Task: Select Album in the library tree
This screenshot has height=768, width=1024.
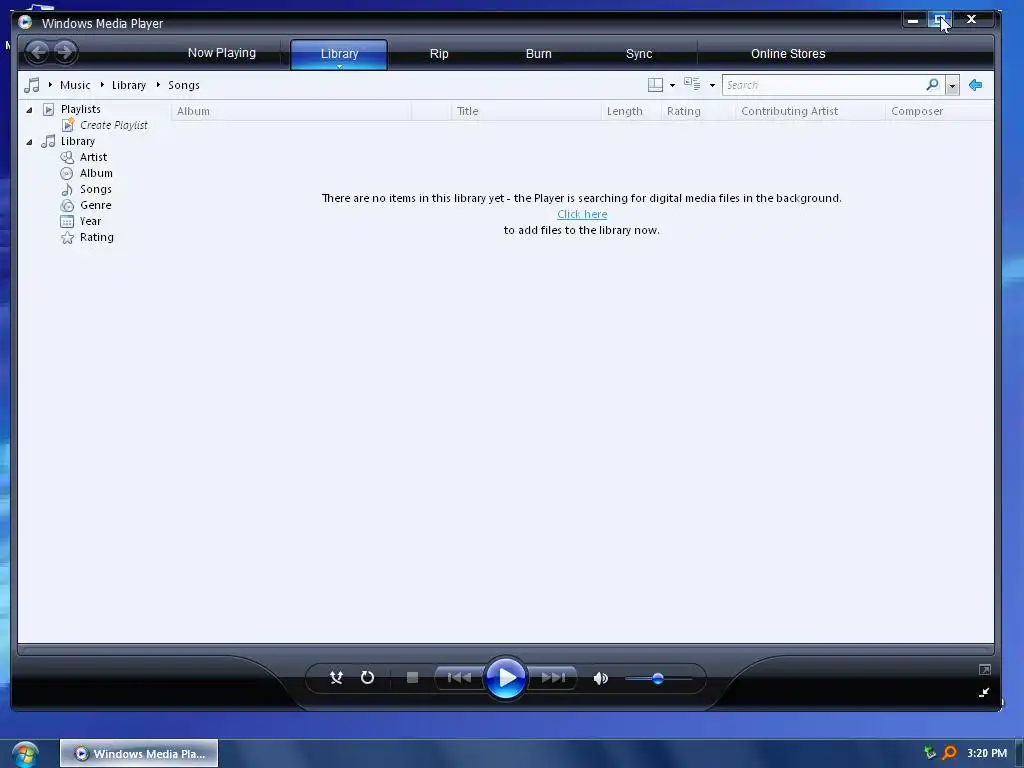Action: [x=96, y=173]
